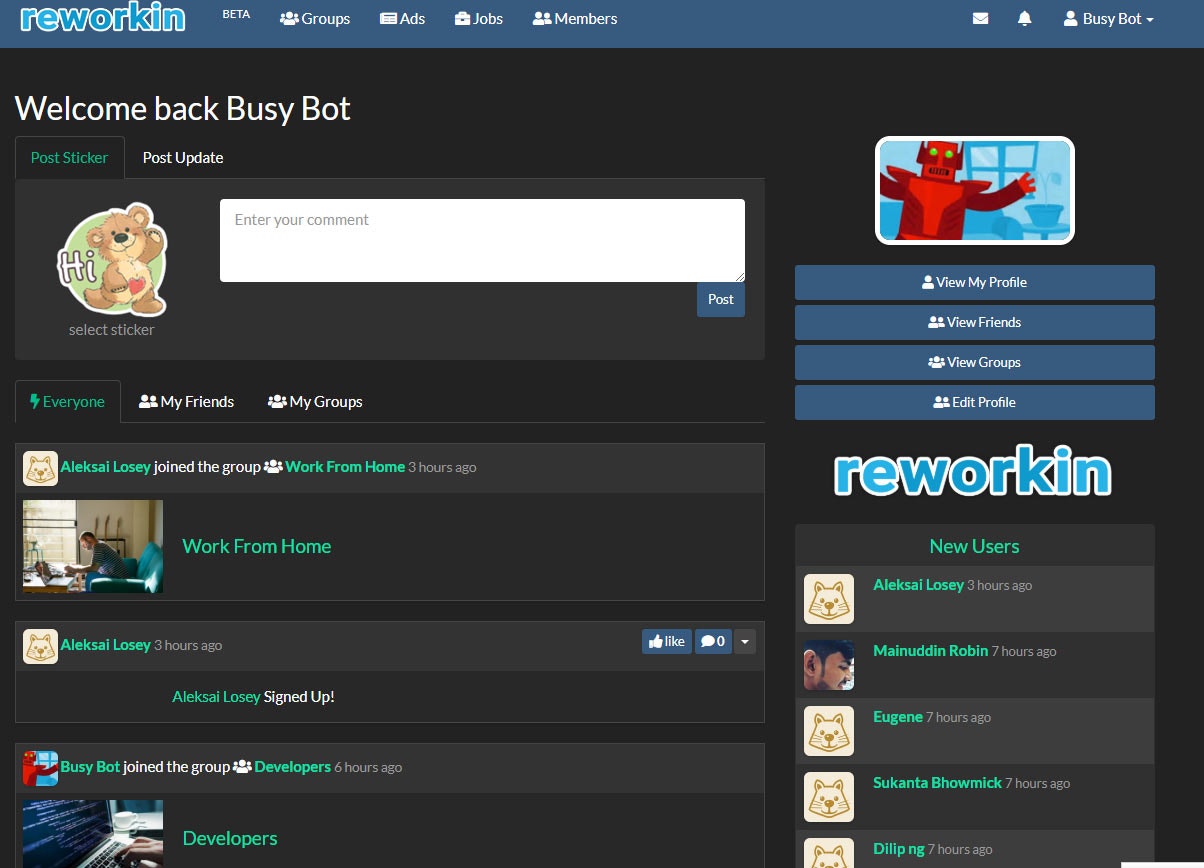Click Aleksai Losey avatar in group-join post
The width and height of the screenshot is (1204, 868).
pyautogui.click(x=40, y=468)
